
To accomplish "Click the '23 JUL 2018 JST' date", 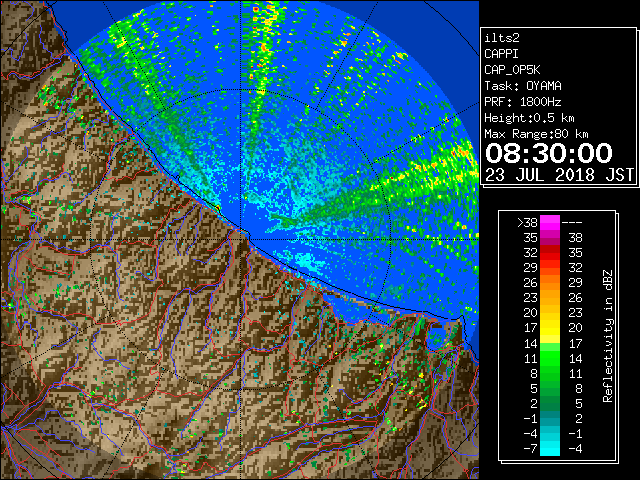I will click(x=559, y=175).
